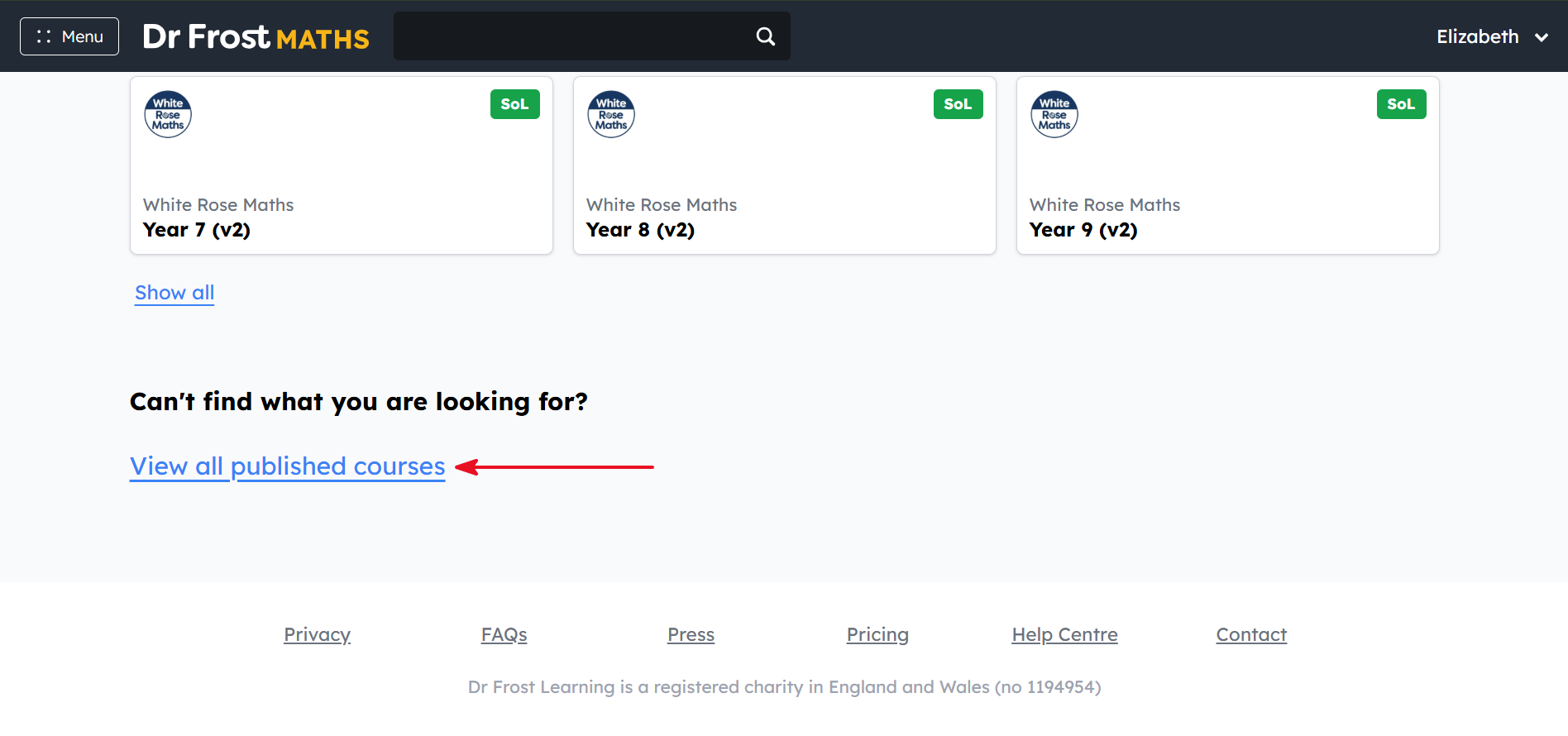Click the search magnifier icon
The image size is (1568, 736).
[766, 36]
